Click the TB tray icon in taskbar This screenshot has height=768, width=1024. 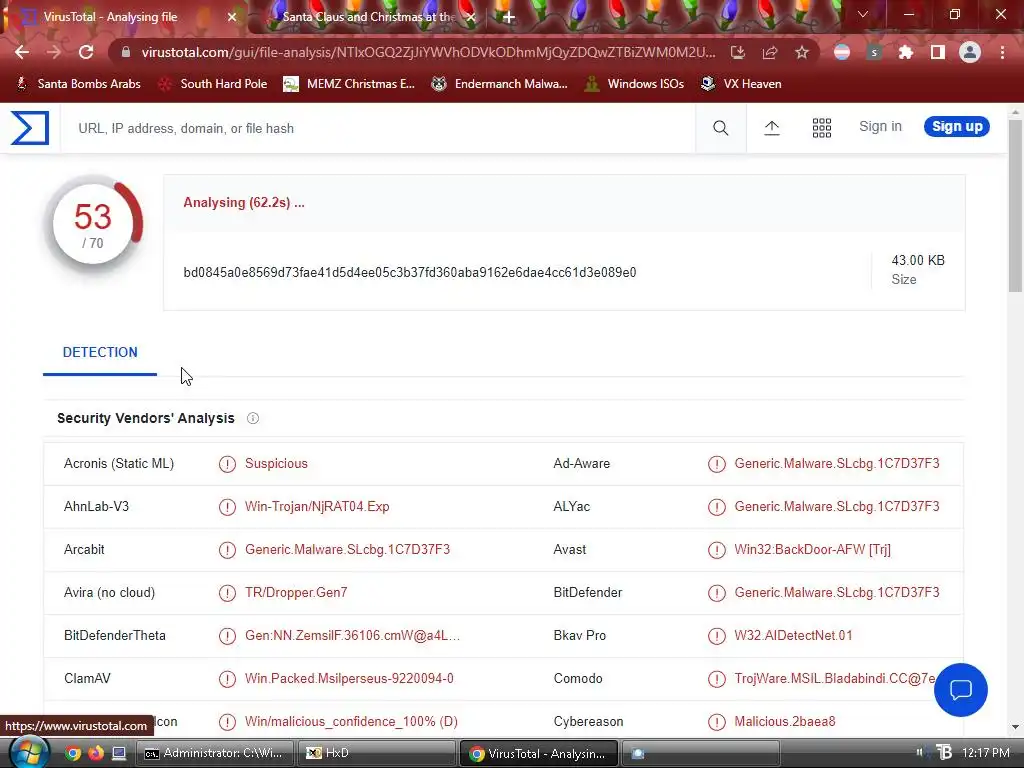944,753
